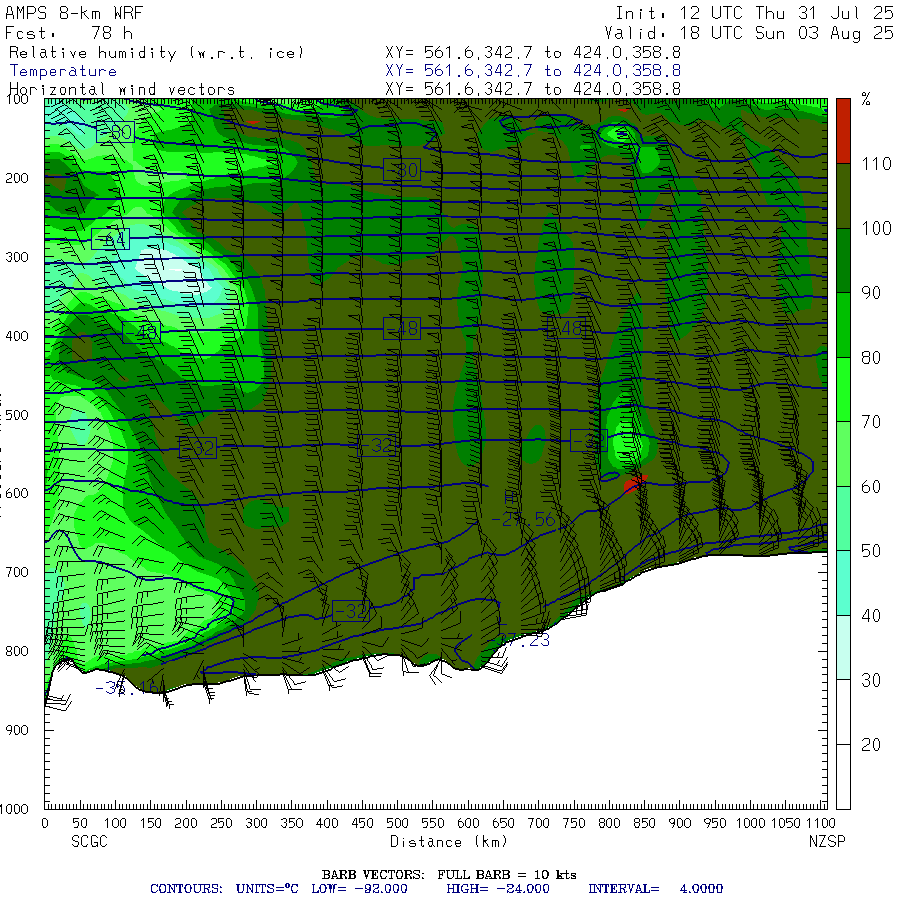
Task: Click the "300" pressure axis tick label
Action: 17,257
